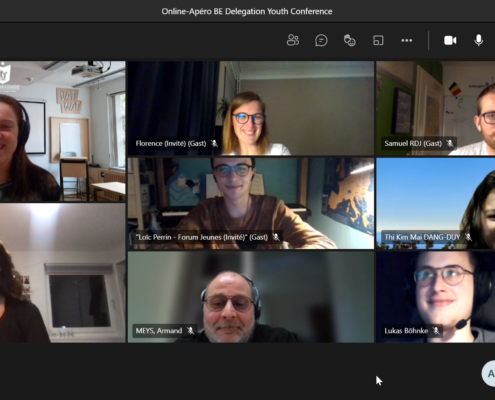Click the muted mic icon beside Samuel RDJ

click(450, 143)
